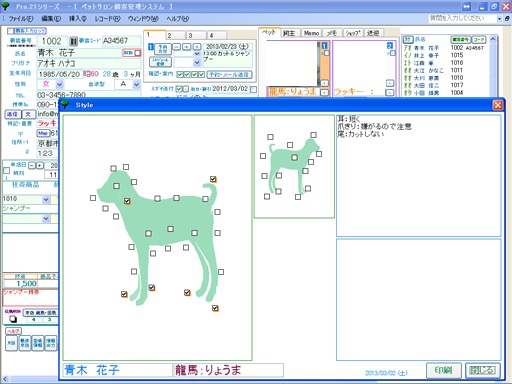Image resolution: width=512 pixels, height=384 pixels.
Task: Click the tree icon in Style title bar
Action: pos(65,105)
